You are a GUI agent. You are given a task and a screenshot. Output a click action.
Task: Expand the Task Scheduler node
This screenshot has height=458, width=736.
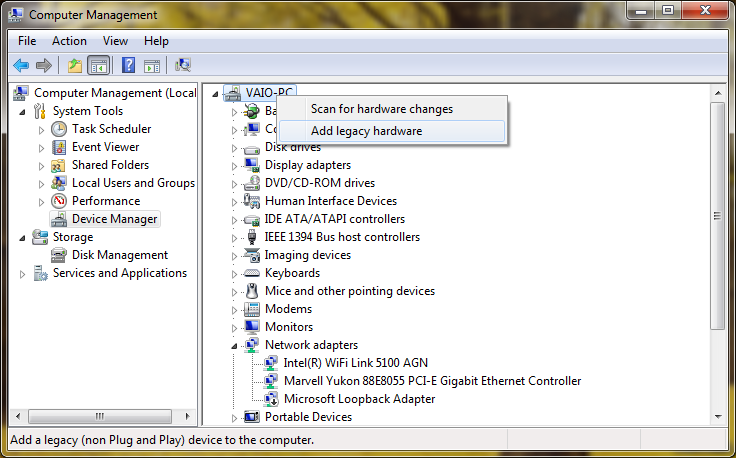(41, 130)
